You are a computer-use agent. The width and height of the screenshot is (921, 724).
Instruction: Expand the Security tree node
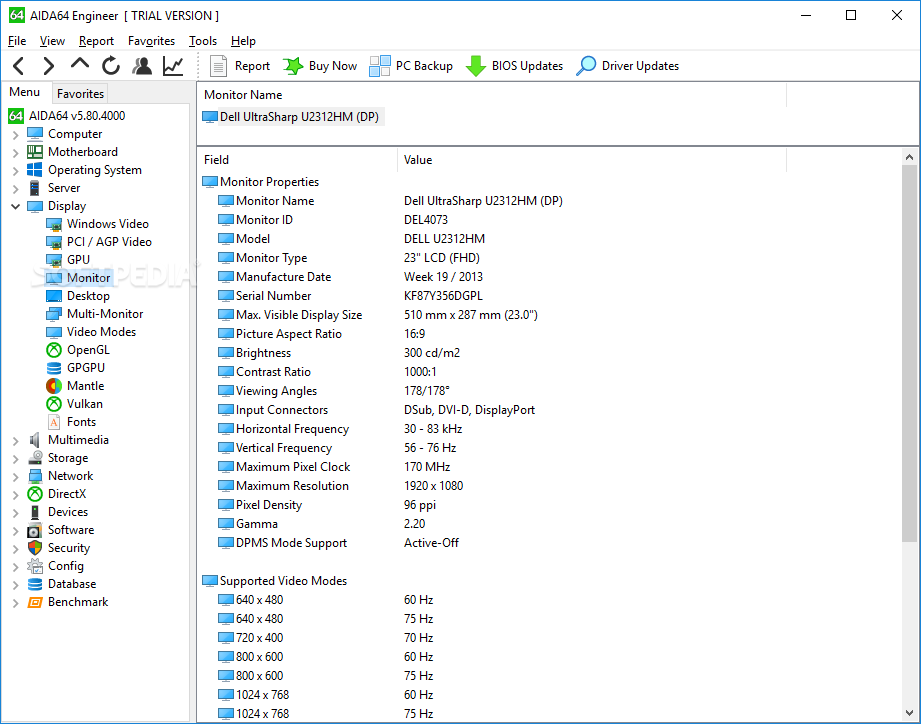pos(16,549)
